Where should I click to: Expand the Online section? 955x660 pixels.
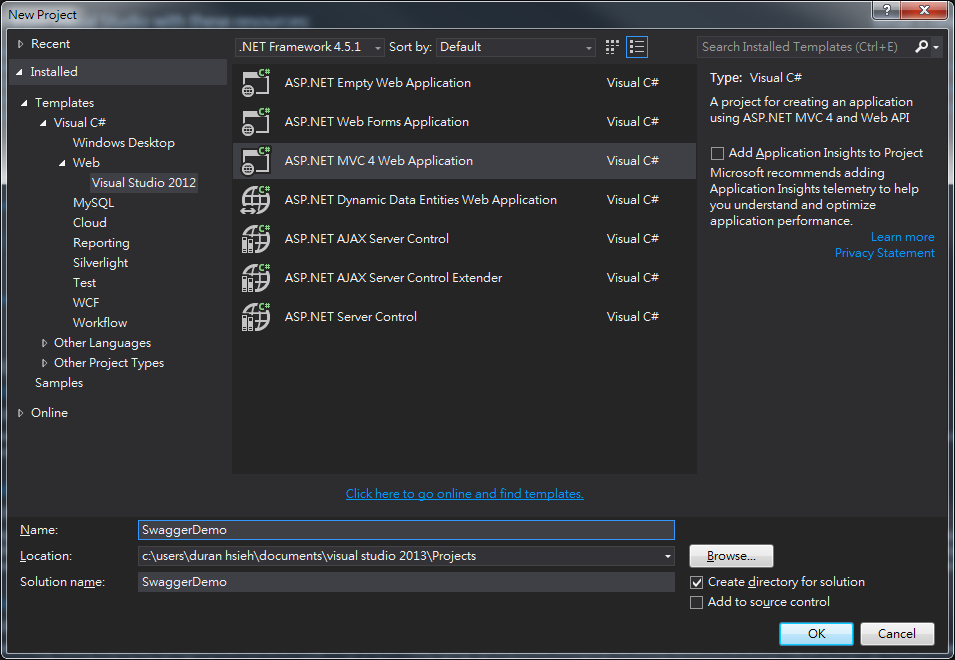click(x=20, y=413)
